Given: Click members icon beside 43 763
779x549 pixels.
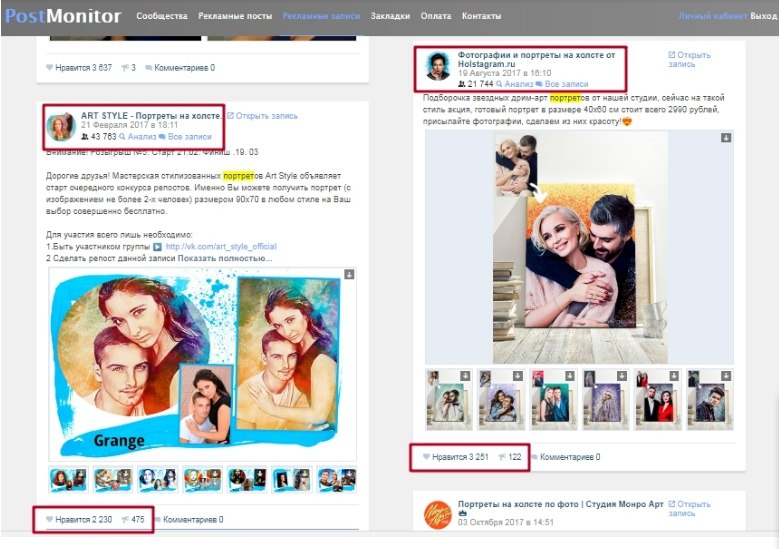Looking at the screenshot, I should [x=85, y=137].
